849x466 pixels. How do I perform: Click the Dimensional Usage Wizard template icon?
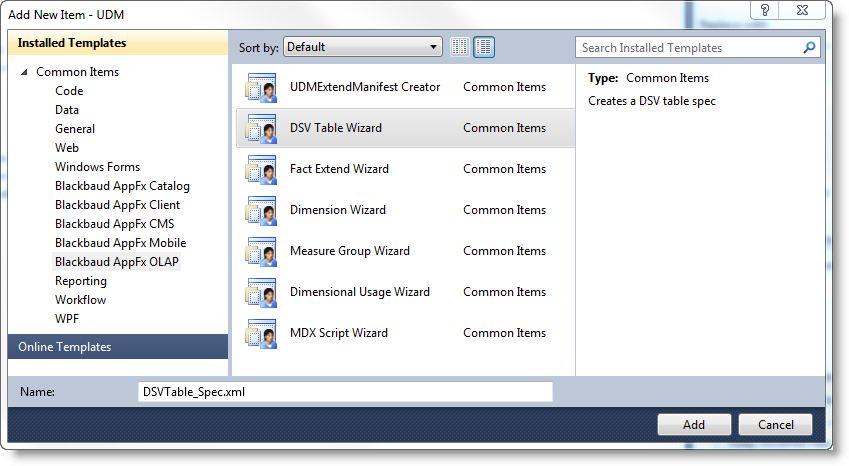pos(261,293)
